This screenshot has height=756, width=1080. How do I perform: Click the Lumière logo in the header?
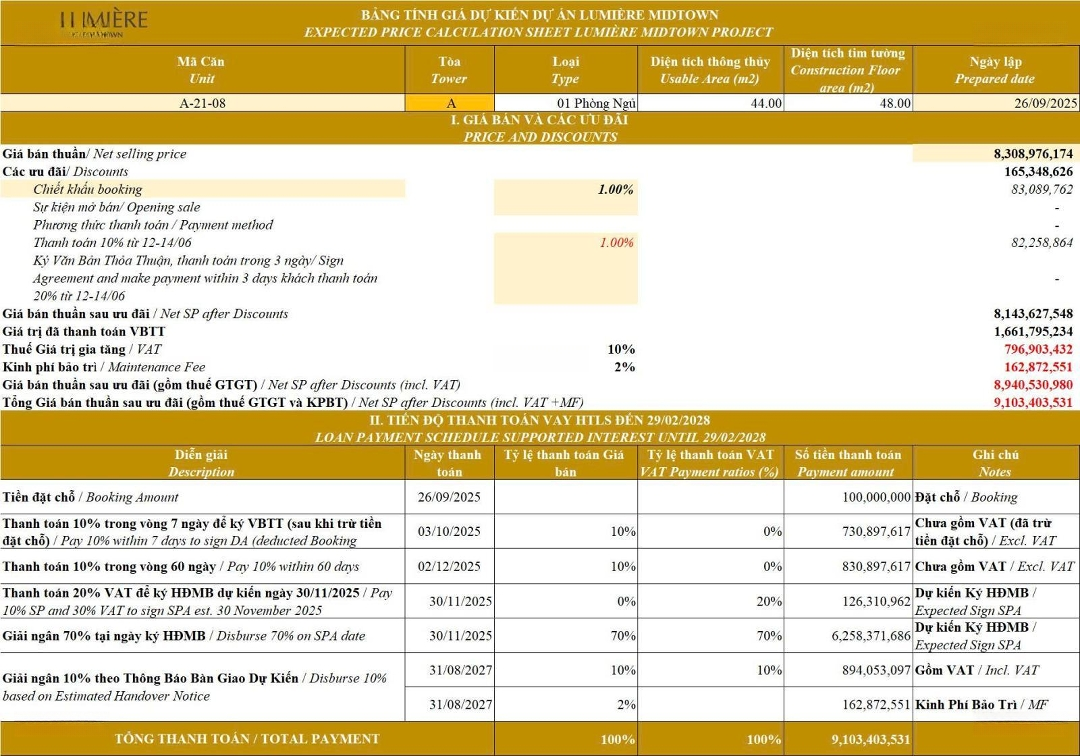point(103,22)
